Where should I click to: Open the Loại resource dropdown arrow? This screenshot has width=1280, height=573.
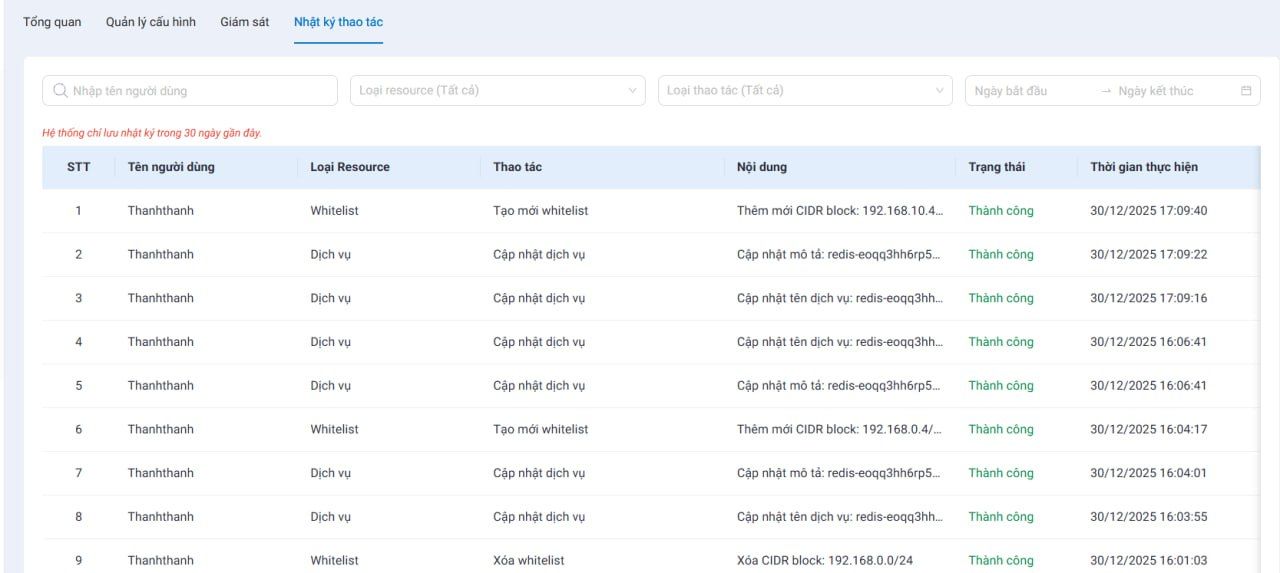point(631,91)
